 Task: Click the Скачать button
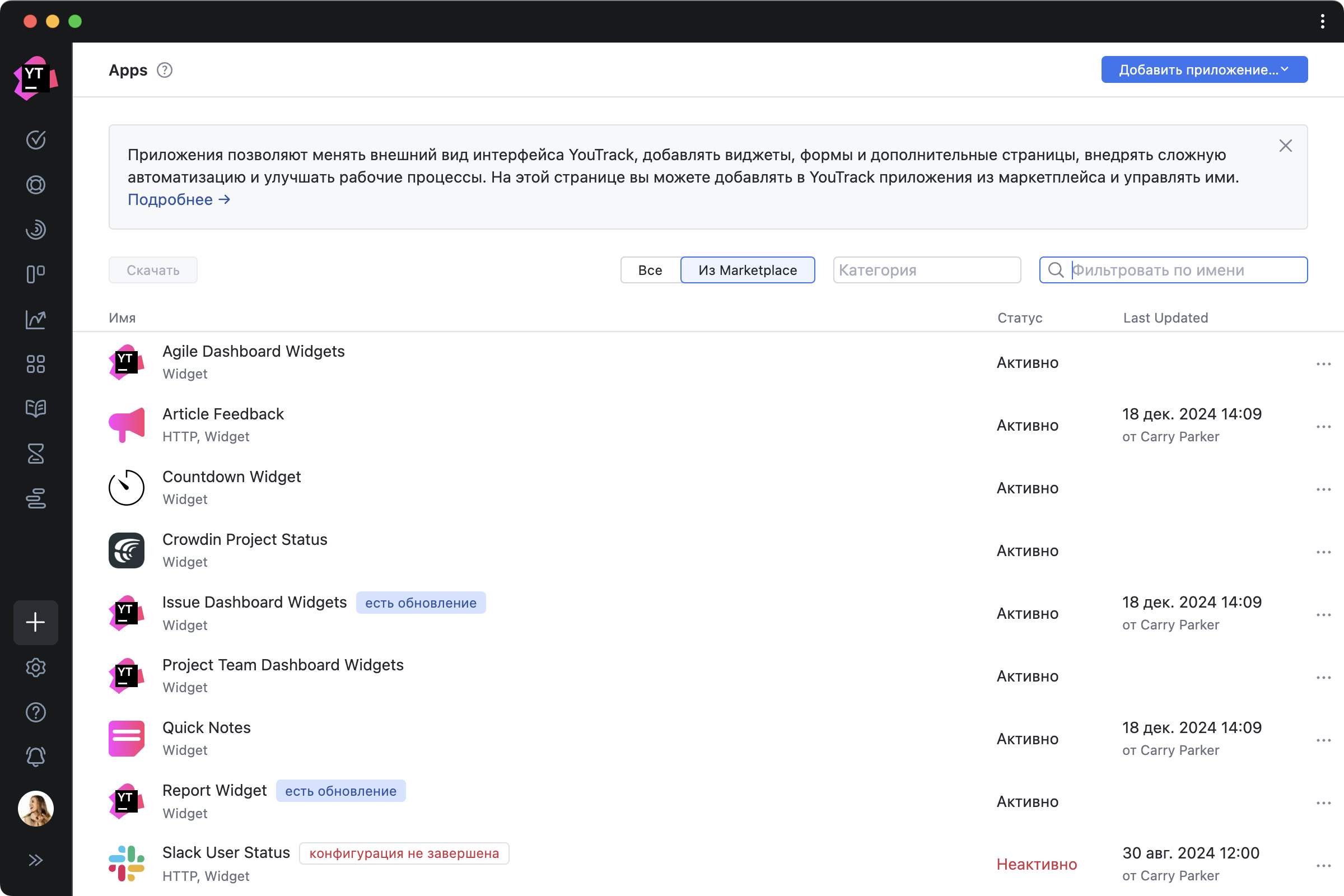point(153,270)
